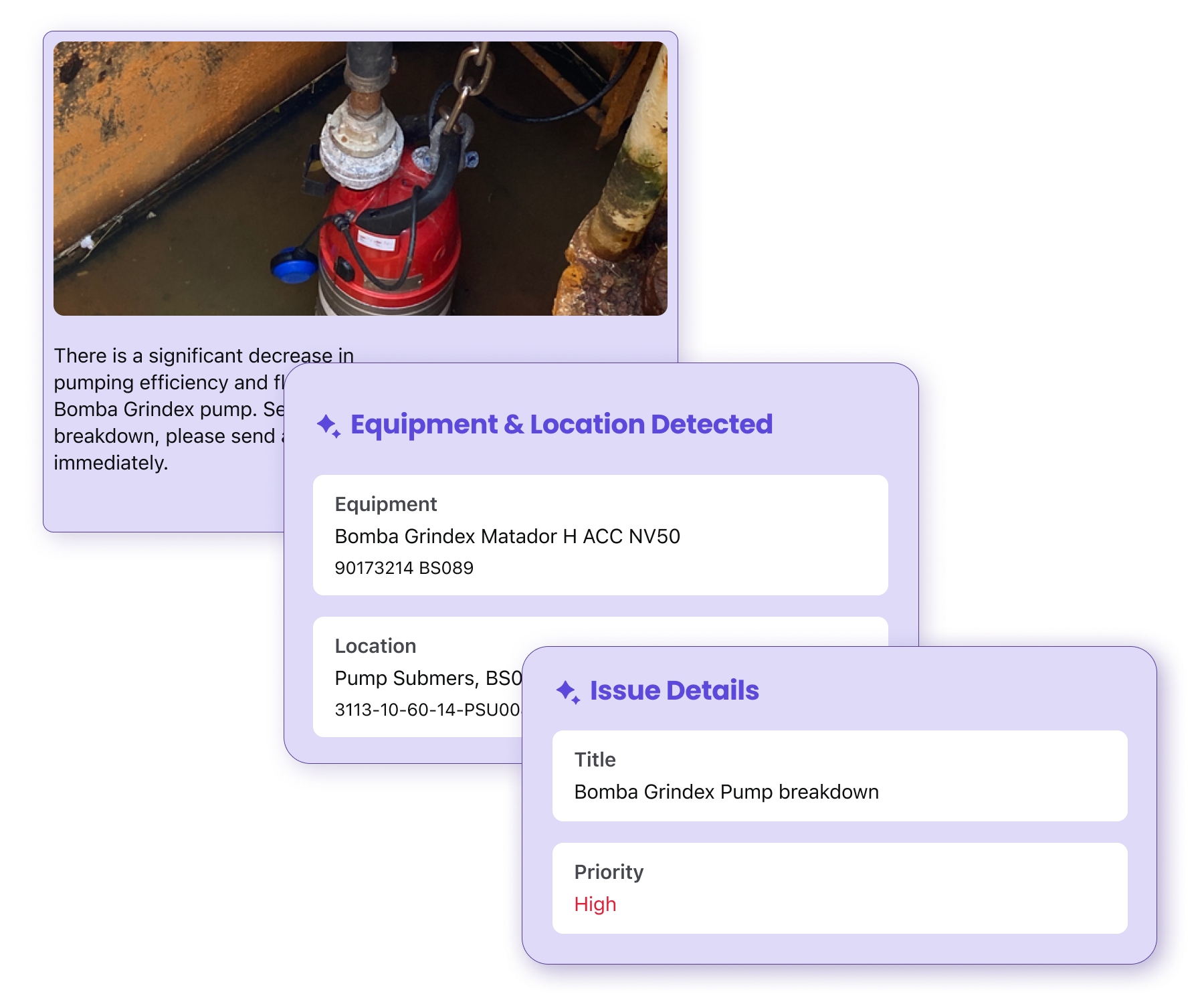Screen dimensions: 1204x1006
Task: Click the Bomba Grindex Matador H ACC NV50 value
Action: (x=507, y=536)
